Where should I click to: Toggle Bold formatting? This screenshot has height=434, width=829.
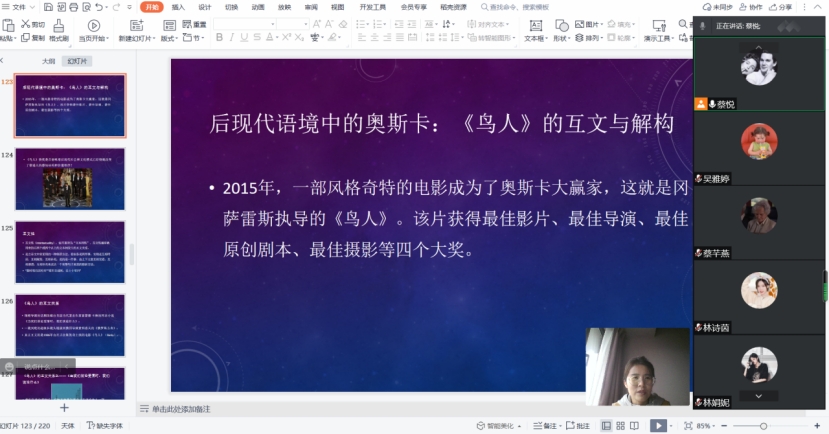coord(219,38)
